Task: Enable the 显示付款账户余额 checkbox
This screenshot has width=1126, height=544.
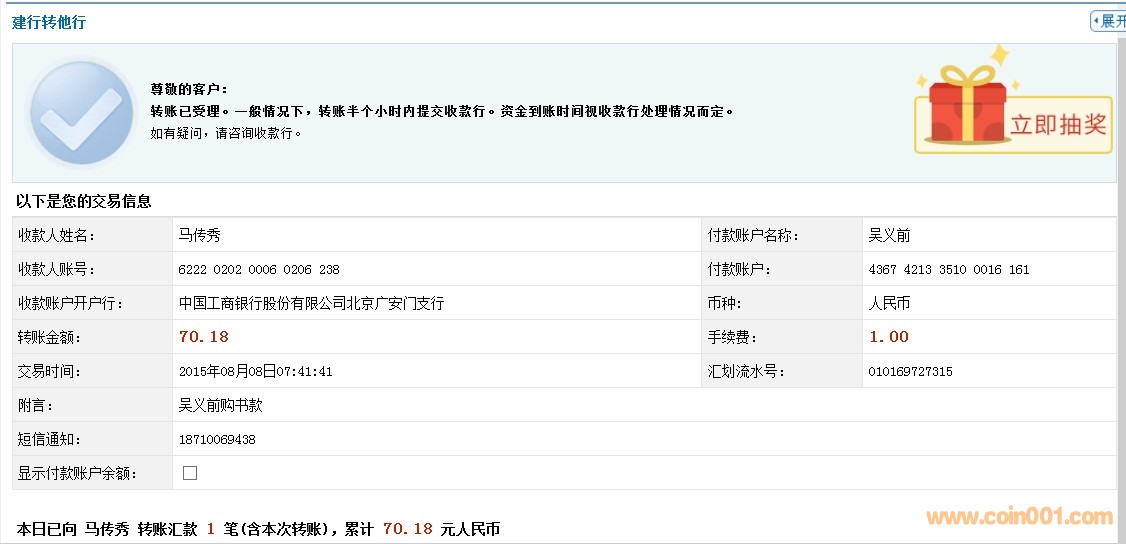Action: (190, 473)
